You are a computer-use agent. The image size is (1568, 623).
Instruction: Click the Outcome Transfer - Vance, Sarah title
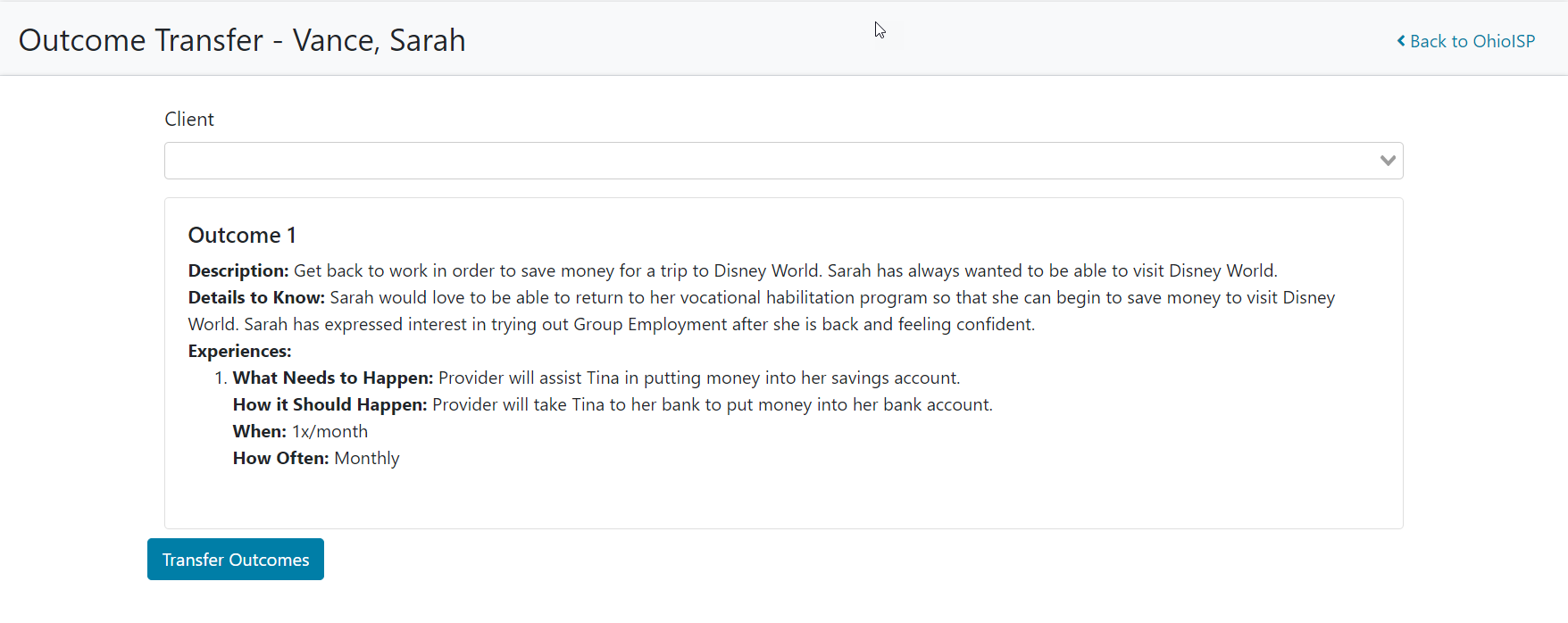242,40
